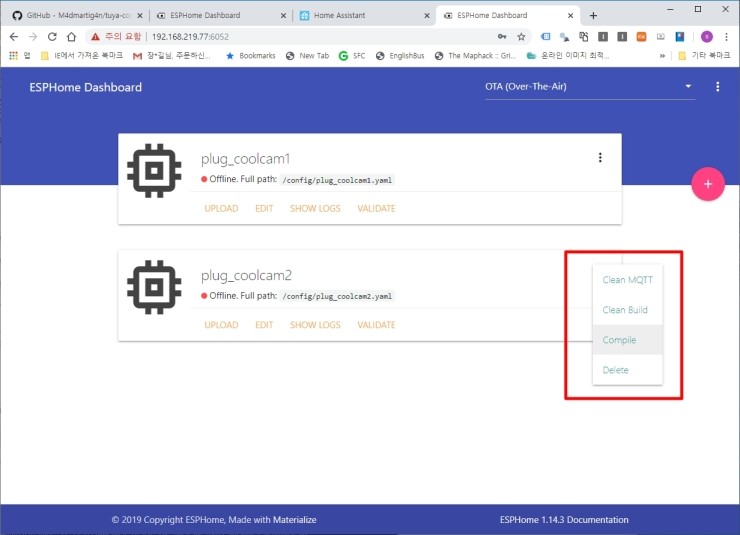Choose Delete in the context menu
Image resolution: width=740 pixels, height=535 pixels.
coord(628,370)
